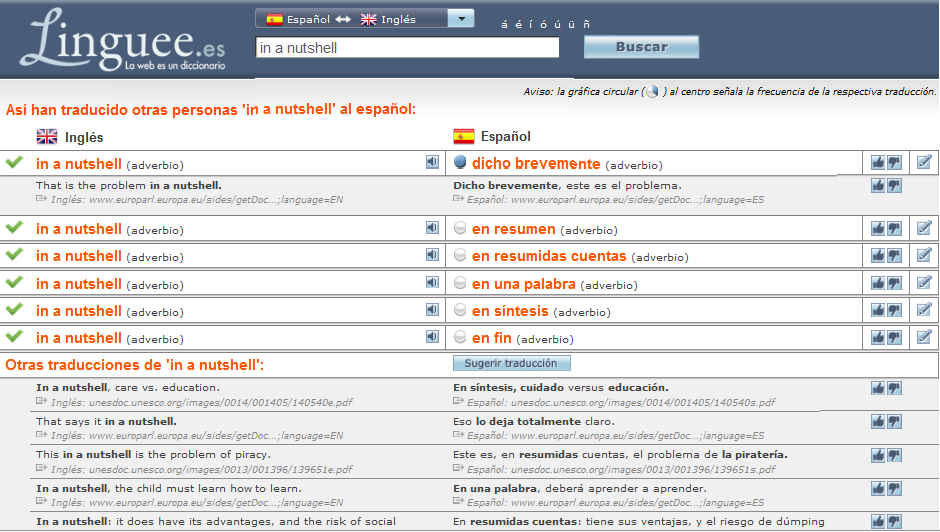The height and width of the screenshot is (532, 940).
Task: Insert special character í
Action: click(x=531, y=25)
